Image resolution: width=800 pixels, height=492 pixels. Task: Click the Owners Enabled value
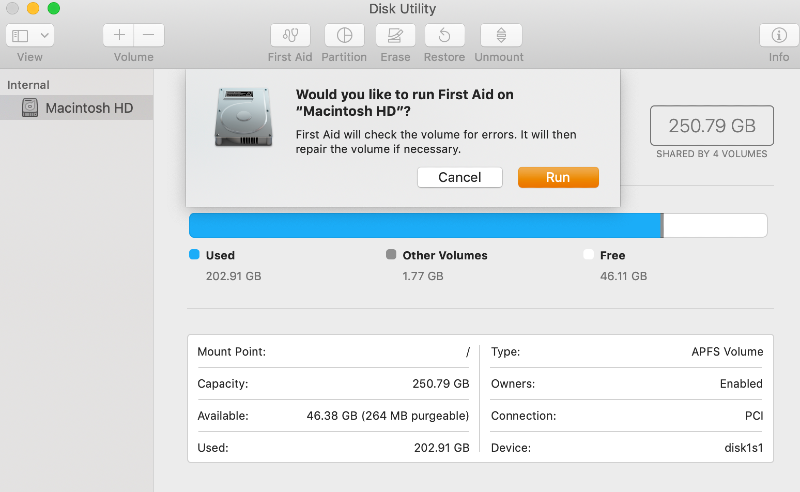pyautogui.click(x=741, y=384)
